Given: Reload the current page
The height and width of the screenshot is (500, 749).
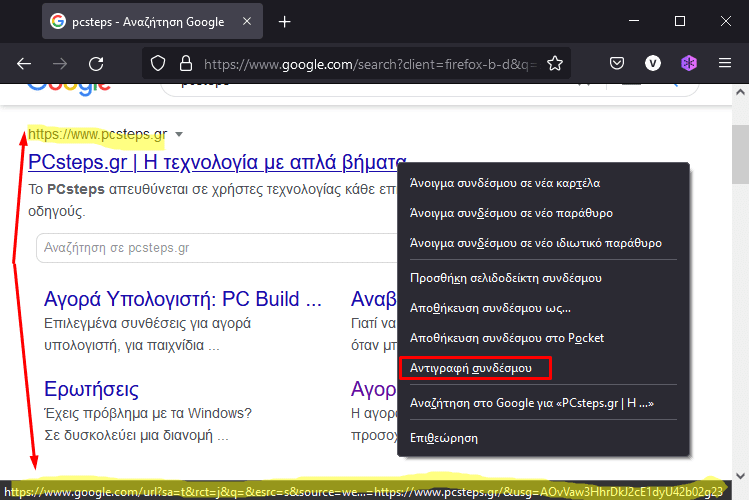Looking at the screenshot, I should click(96, 64).
